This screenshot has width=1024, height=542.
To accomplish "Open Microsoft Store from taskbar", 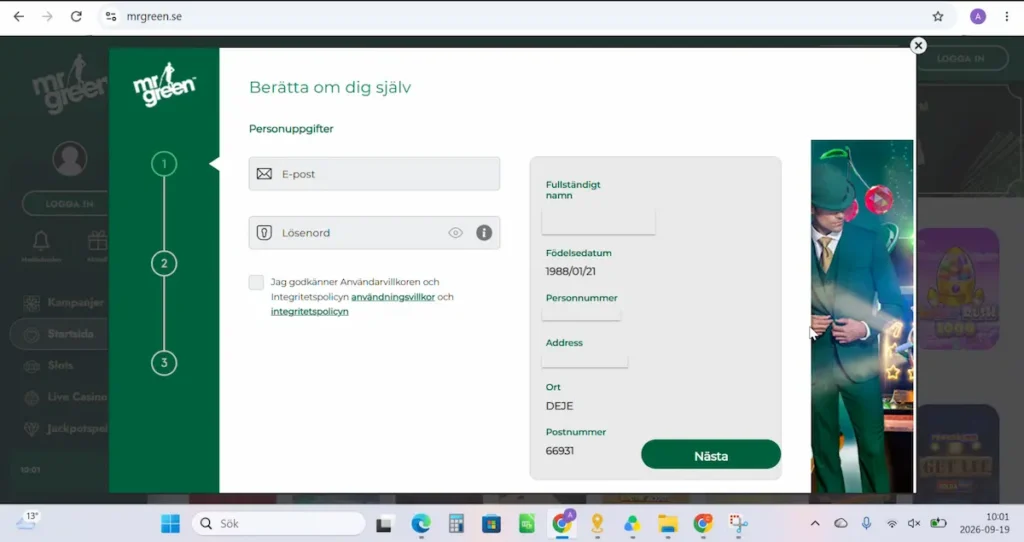I will coord(491,524).
